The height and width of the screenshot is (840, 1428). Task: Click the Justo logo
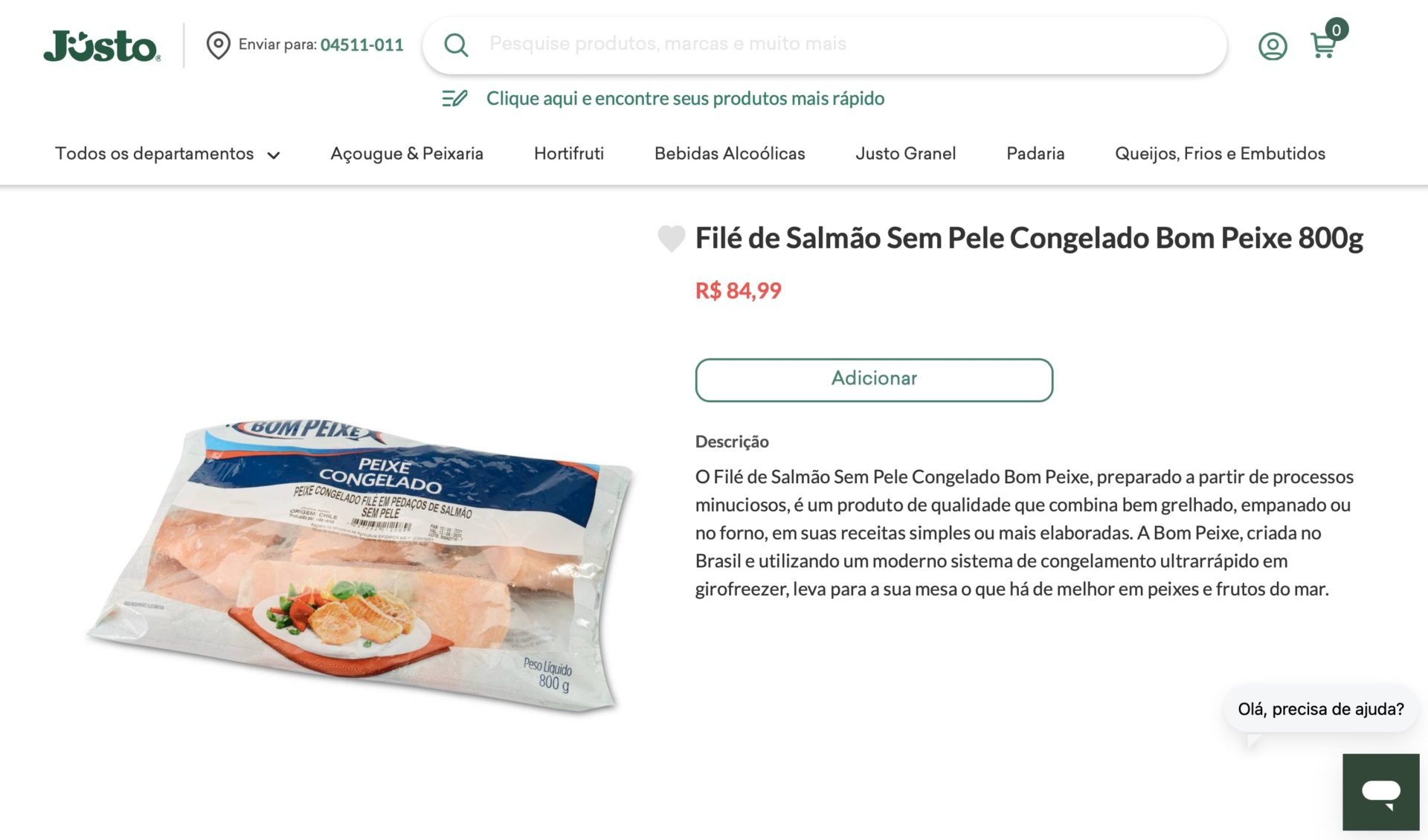102,45
